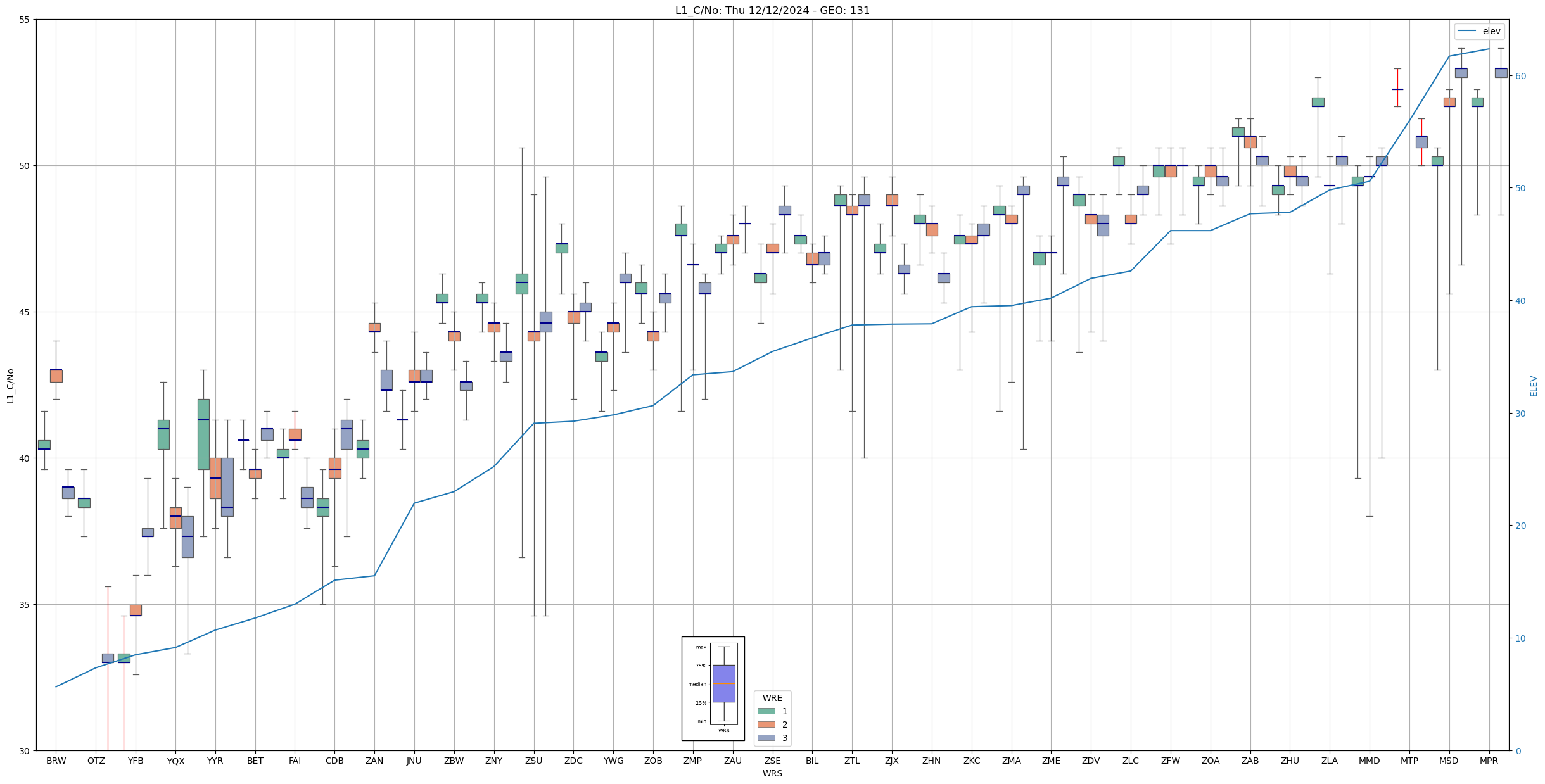
Task: Click the WRE legend heading
Action: click(x=772, y=698)
